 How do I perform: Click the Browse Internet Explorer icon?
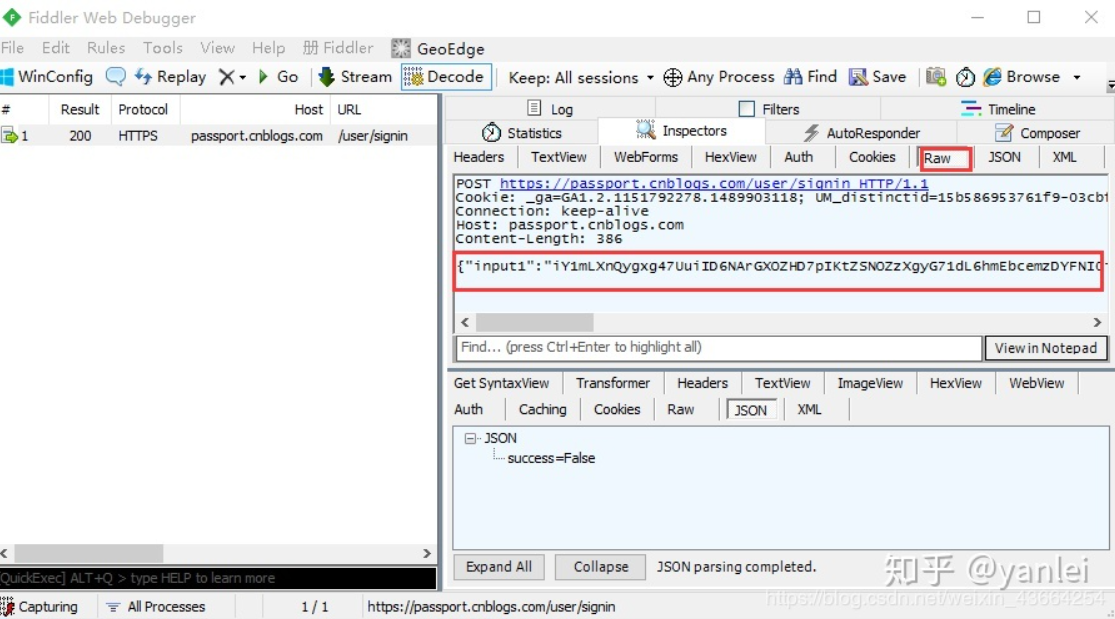992,77
